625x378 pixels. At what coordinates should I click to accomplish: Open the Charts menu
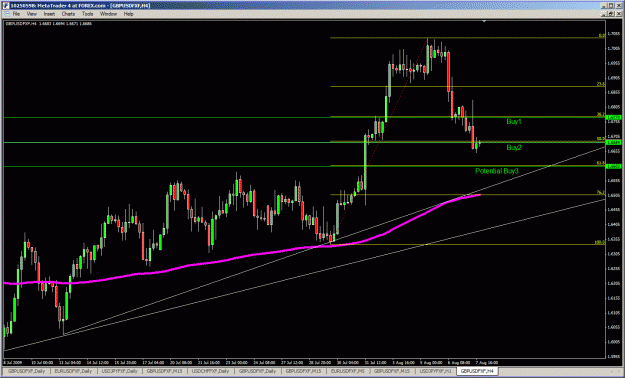point(68,14)
